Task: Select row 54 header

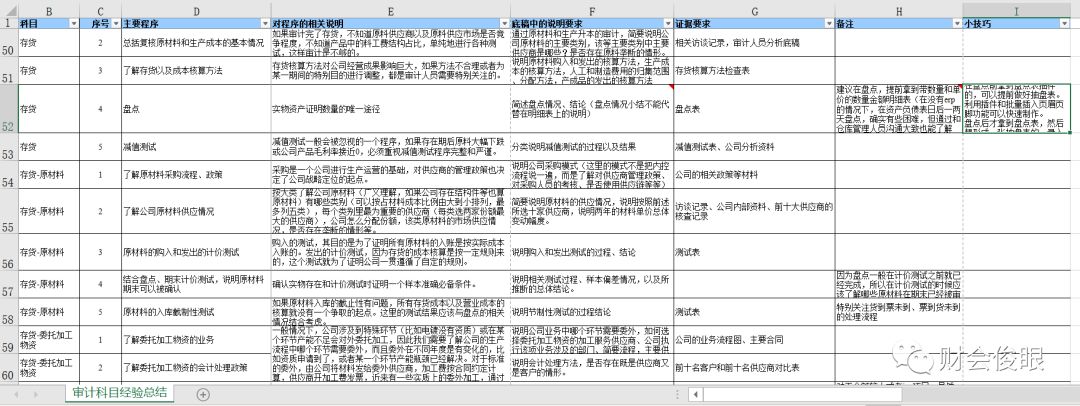Action: (8, 175)
